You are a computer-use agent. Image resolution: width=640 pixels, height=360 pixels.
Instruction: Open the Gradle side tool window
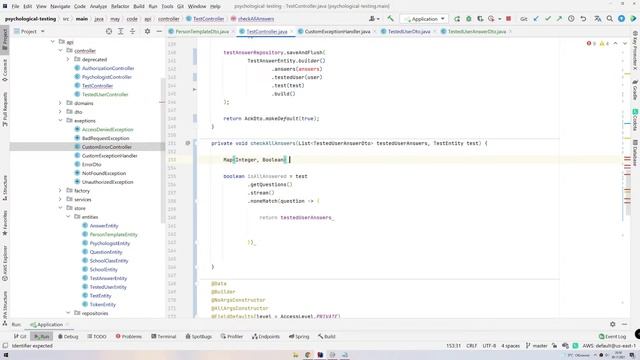[635, 90]
